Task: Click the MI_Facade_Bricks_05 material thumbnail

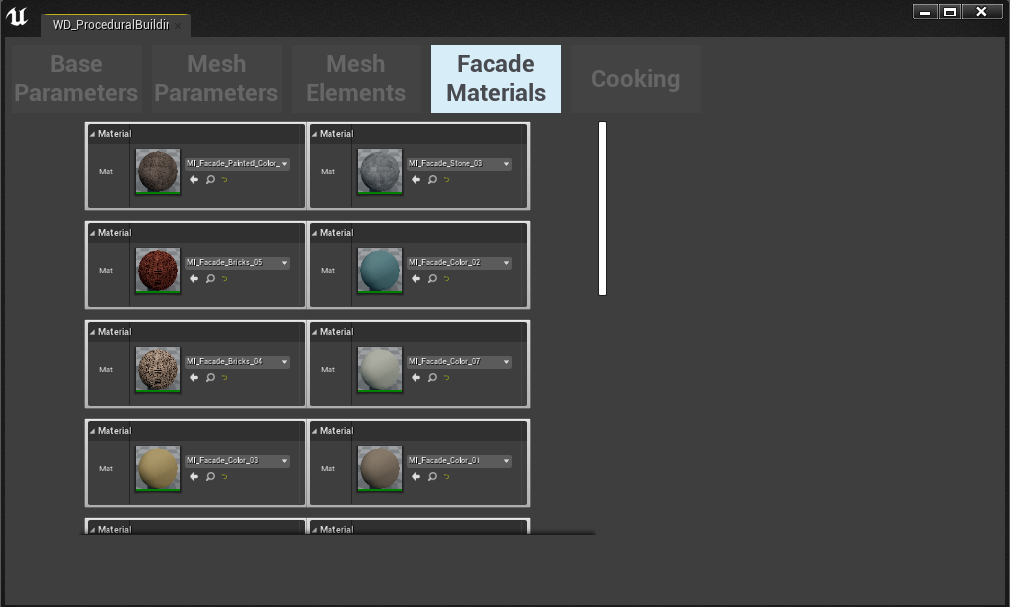Action: [x=157, y=270]
